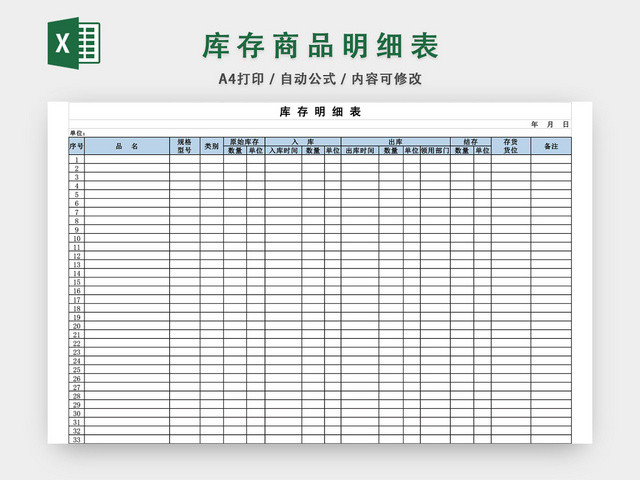640x480 pixels.
Task: Select the 入库 group header
Action: point(303,142)
